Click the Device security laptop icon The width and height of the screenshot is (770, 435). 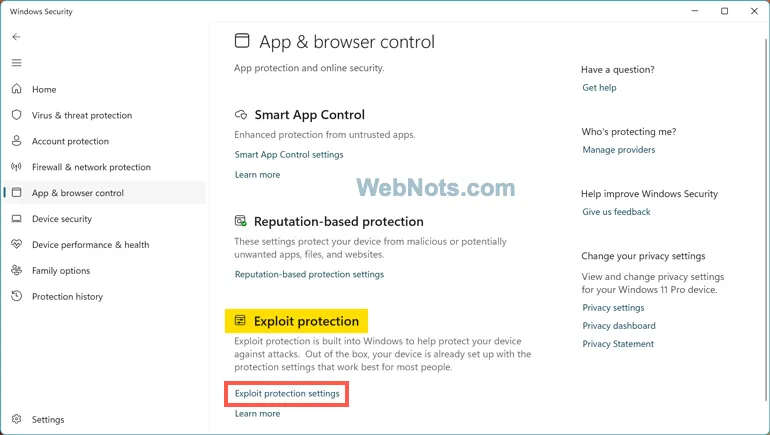17,218
